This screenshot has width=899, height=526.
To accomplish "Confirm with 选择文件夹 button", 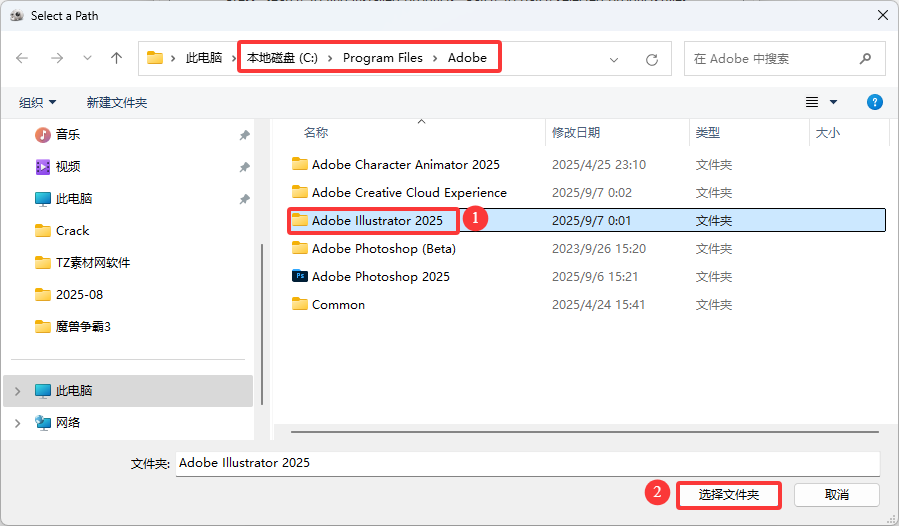I will point(728,495).
